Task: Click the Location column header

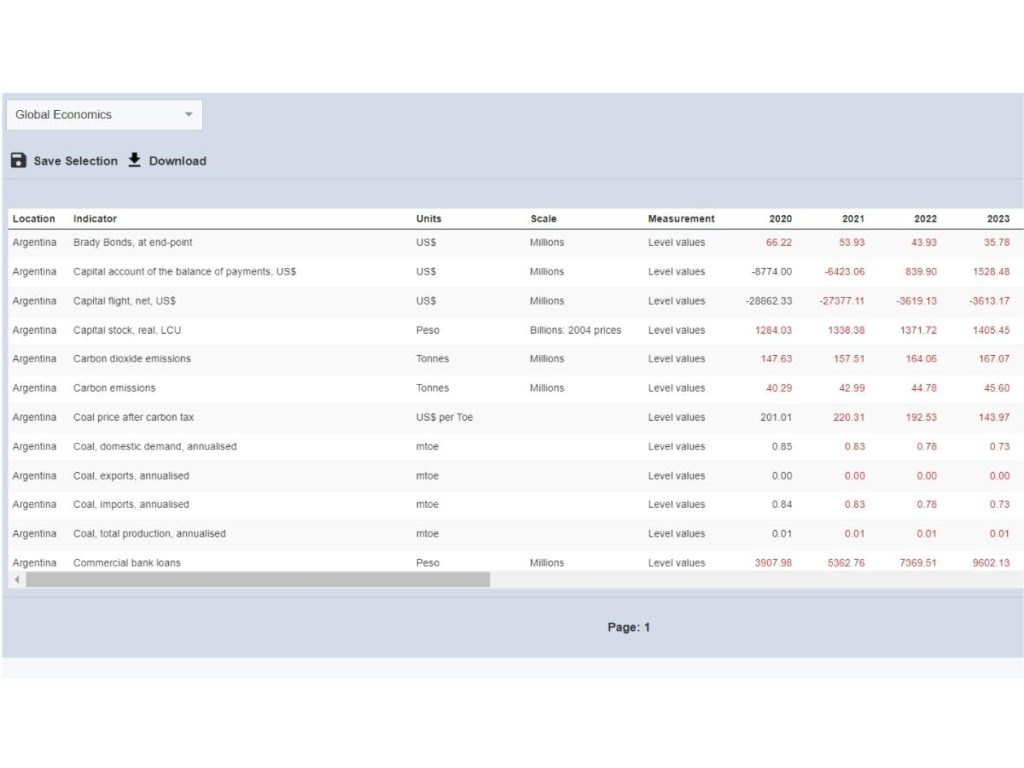Action: coord(34,219)
